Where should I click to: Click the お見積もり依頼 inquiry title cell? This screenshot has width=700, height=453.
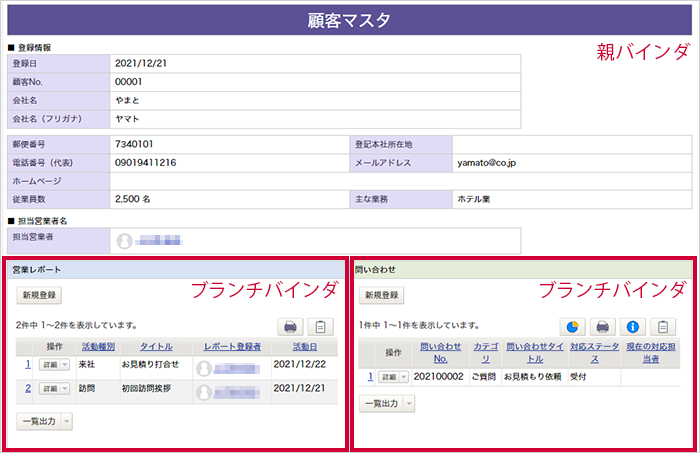[x=533, y=377]
